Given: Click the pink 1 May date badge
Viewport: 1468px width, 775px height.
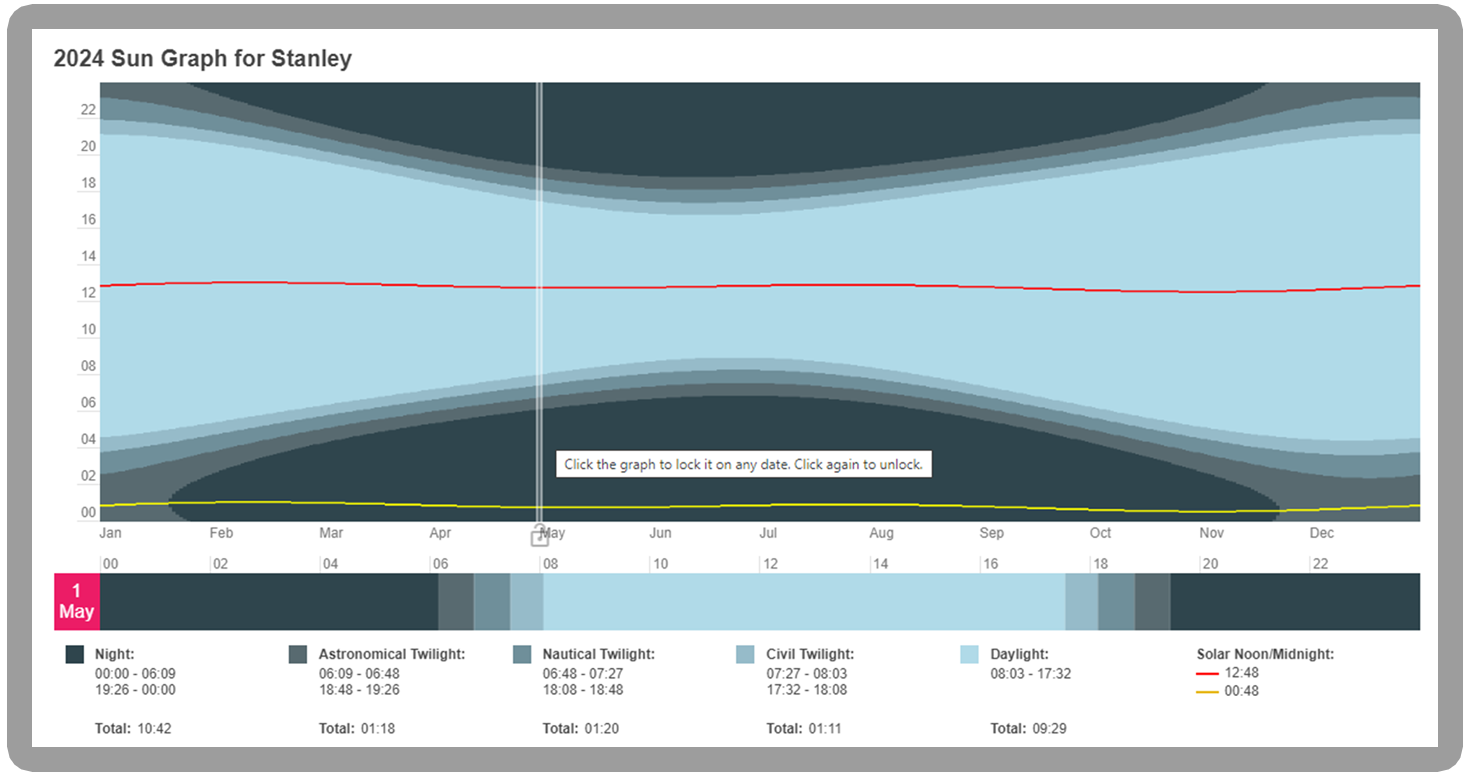Looking at the screenshot, I should [x=77, y=602].
